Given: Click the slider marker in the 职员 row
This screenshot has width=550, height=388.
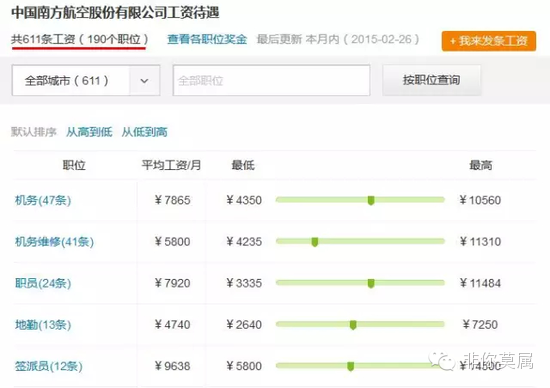Looking at the screenshot, I should (371, 283).
